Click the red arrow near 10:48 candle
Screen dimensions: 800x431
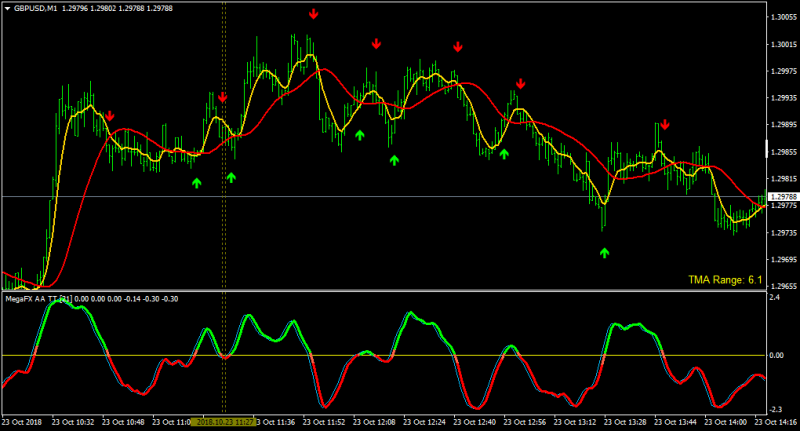(110, 116)
